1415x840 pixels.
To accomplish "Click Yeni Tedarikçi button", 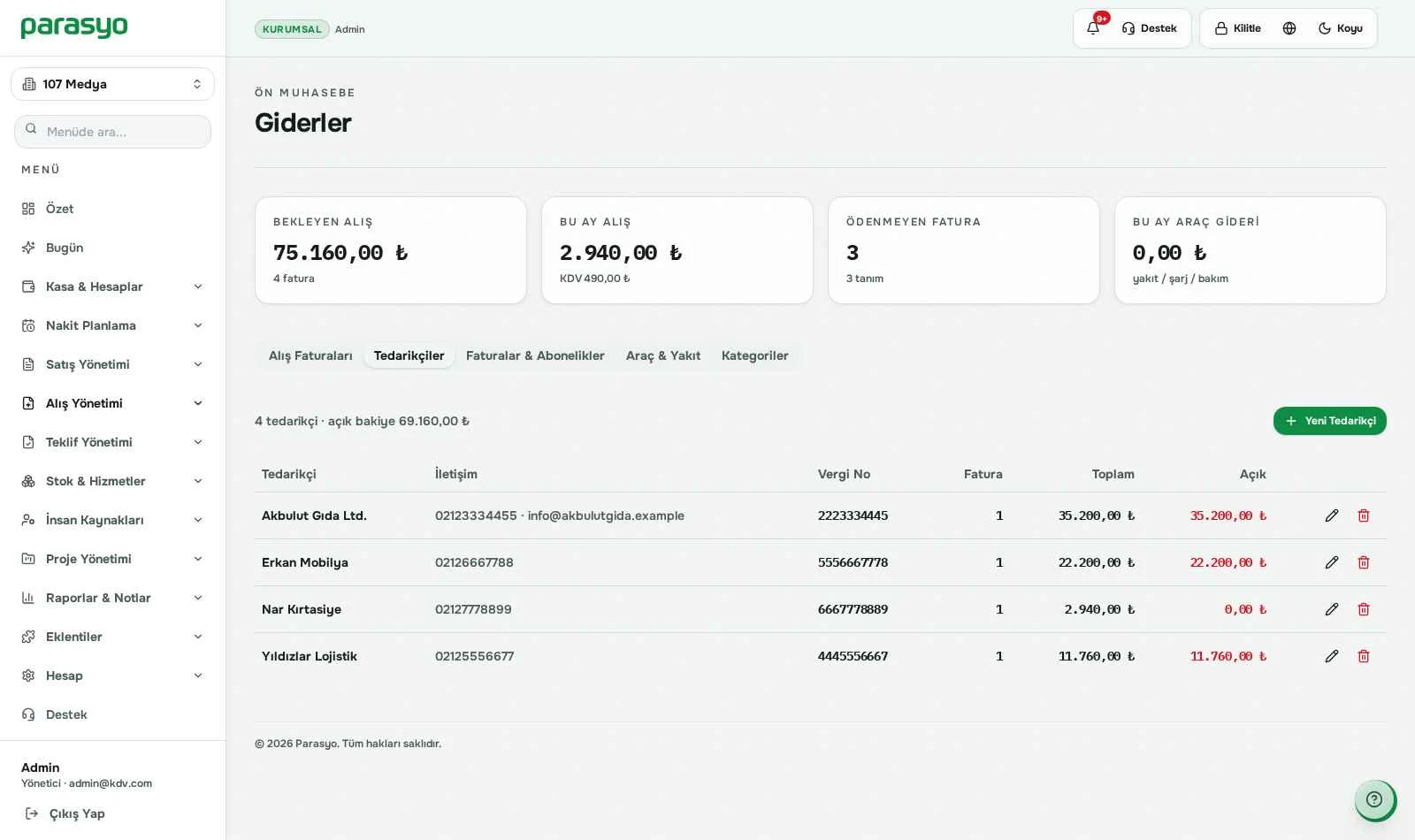I will pos(1330,421).
